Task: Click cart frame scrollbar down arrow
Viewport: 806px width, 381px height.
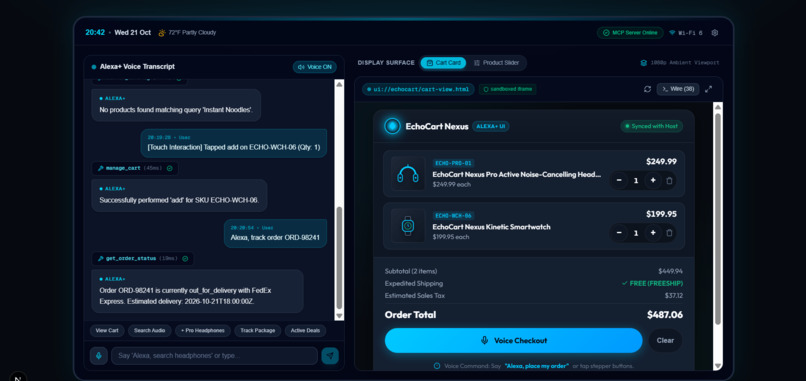Action: point(718,366)
